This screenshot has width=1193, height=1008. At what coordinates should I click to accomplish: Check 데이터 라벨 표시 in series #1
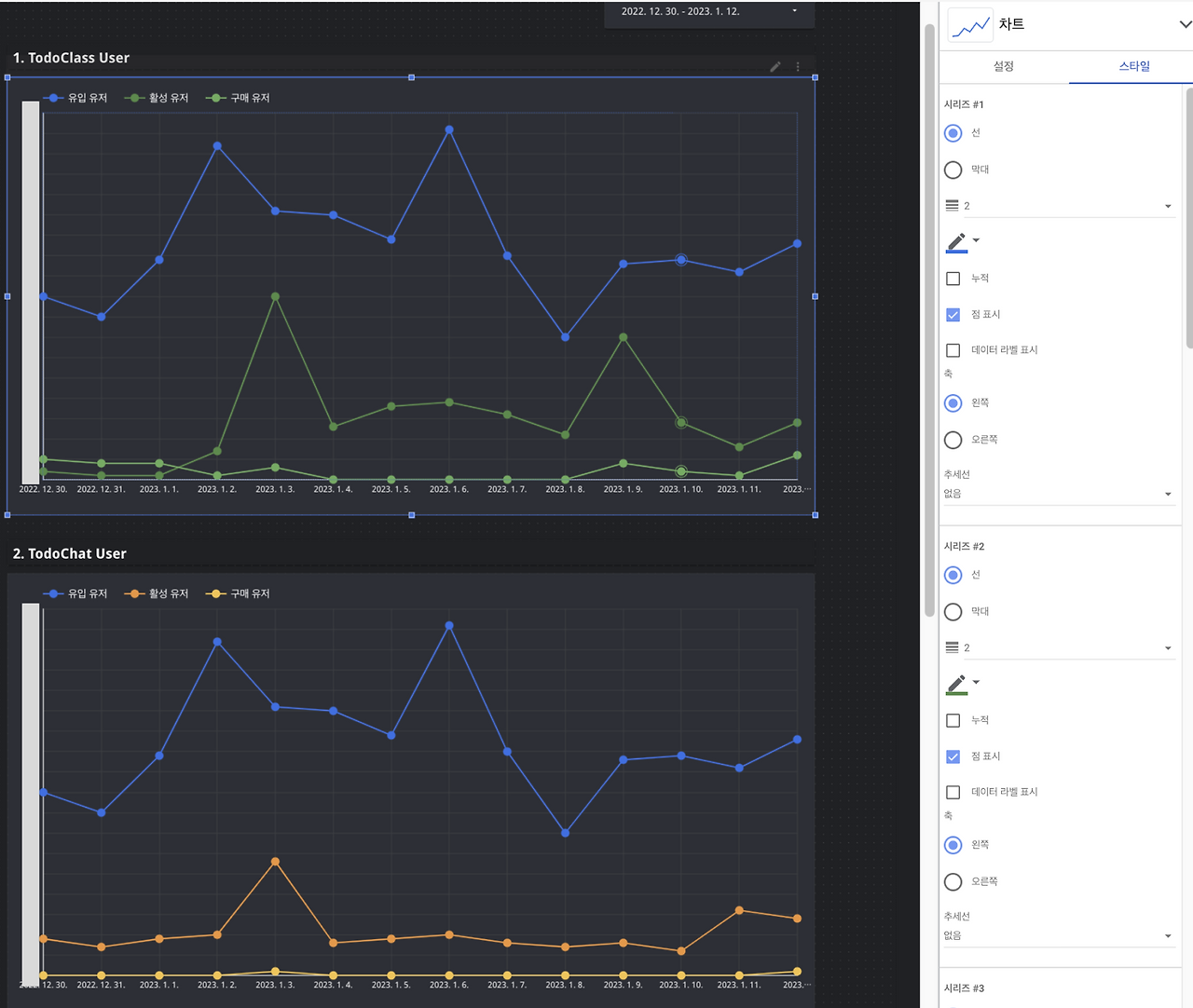tap(953, 350)
